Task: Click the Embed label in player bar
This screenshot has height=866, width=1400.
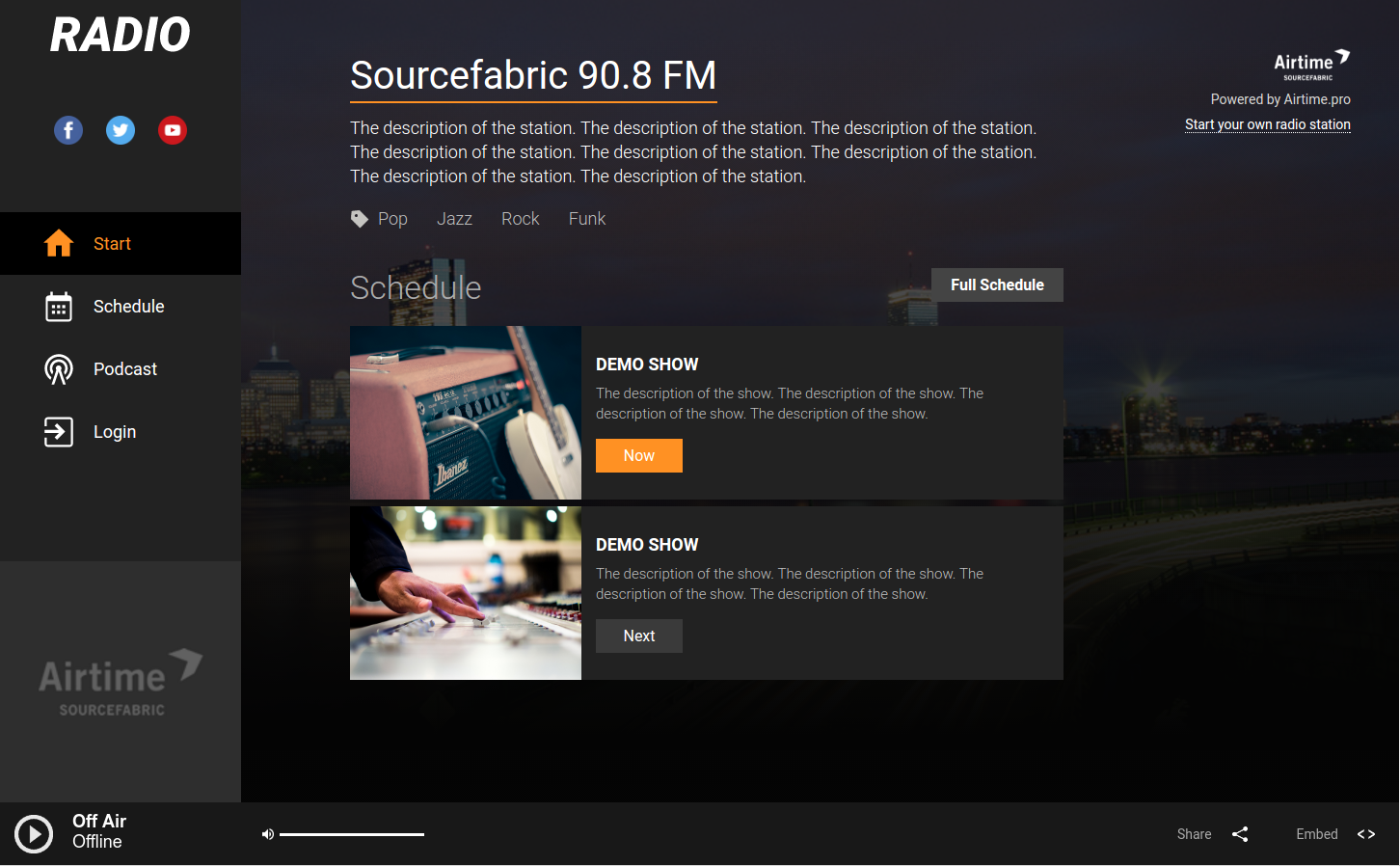Action: tap(1317, 834)
